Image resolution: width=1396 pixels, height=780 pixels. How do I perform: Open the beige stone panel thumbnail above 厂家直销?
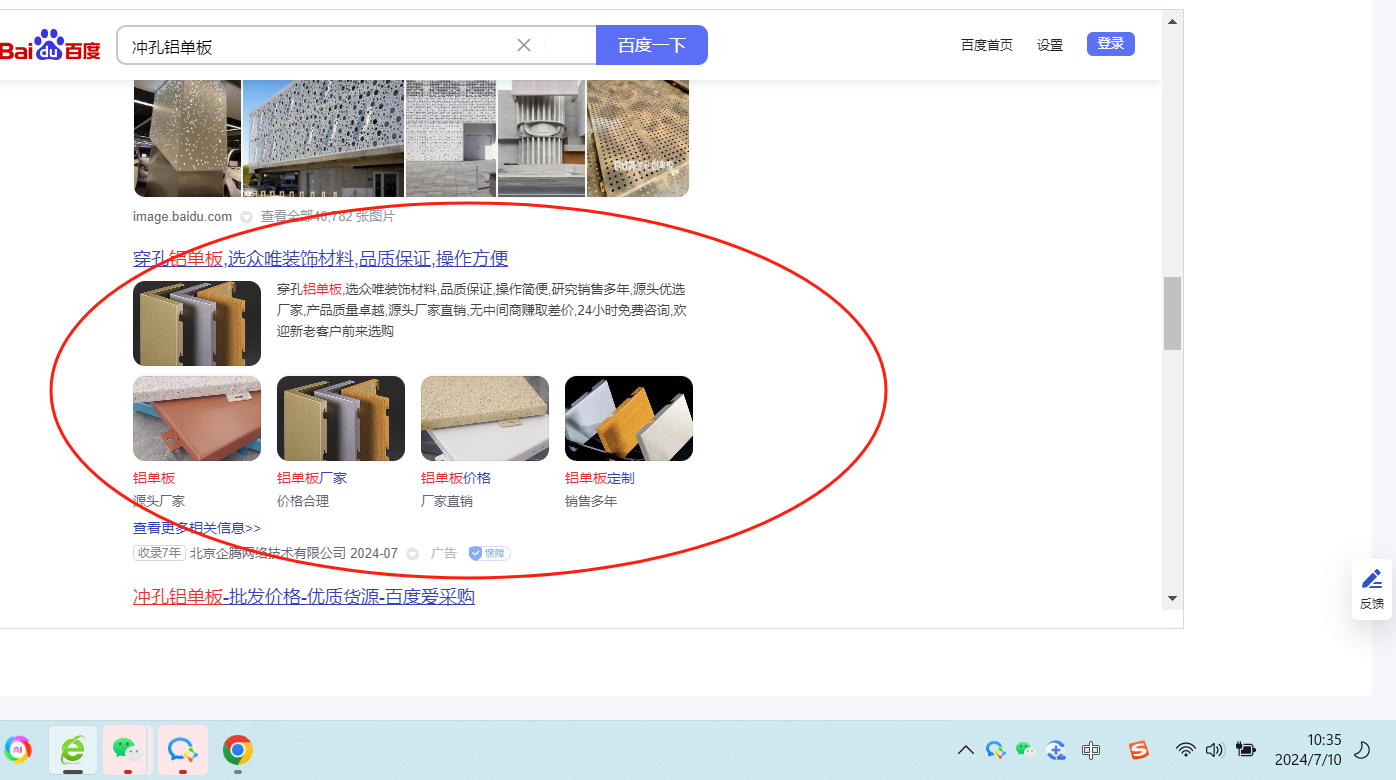coord(485,418)
